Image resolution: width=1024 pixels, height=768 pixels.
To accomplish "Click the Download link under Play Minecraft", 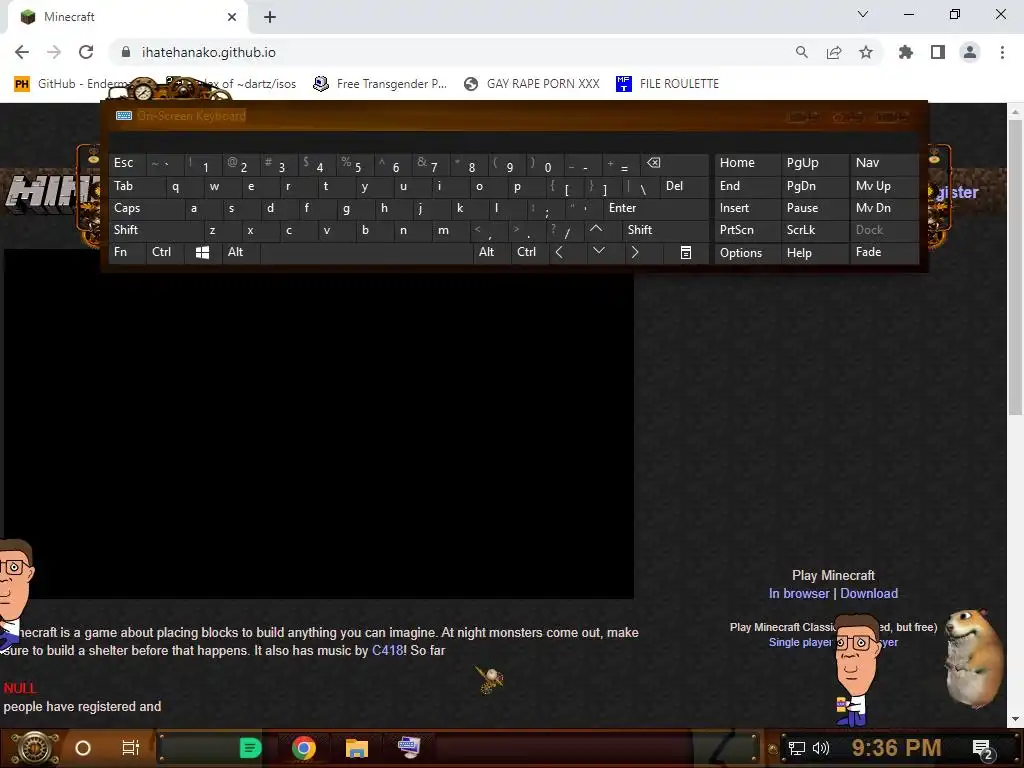I will (x=869, y=593).
